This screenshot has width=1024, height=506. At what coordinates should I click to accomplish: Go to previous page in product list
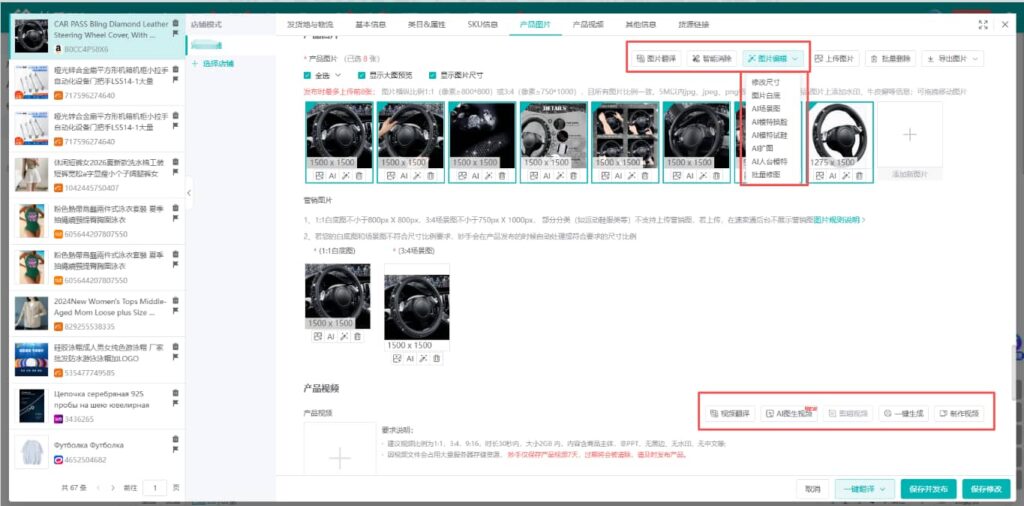pyautogui.click(x=98, y=488)
